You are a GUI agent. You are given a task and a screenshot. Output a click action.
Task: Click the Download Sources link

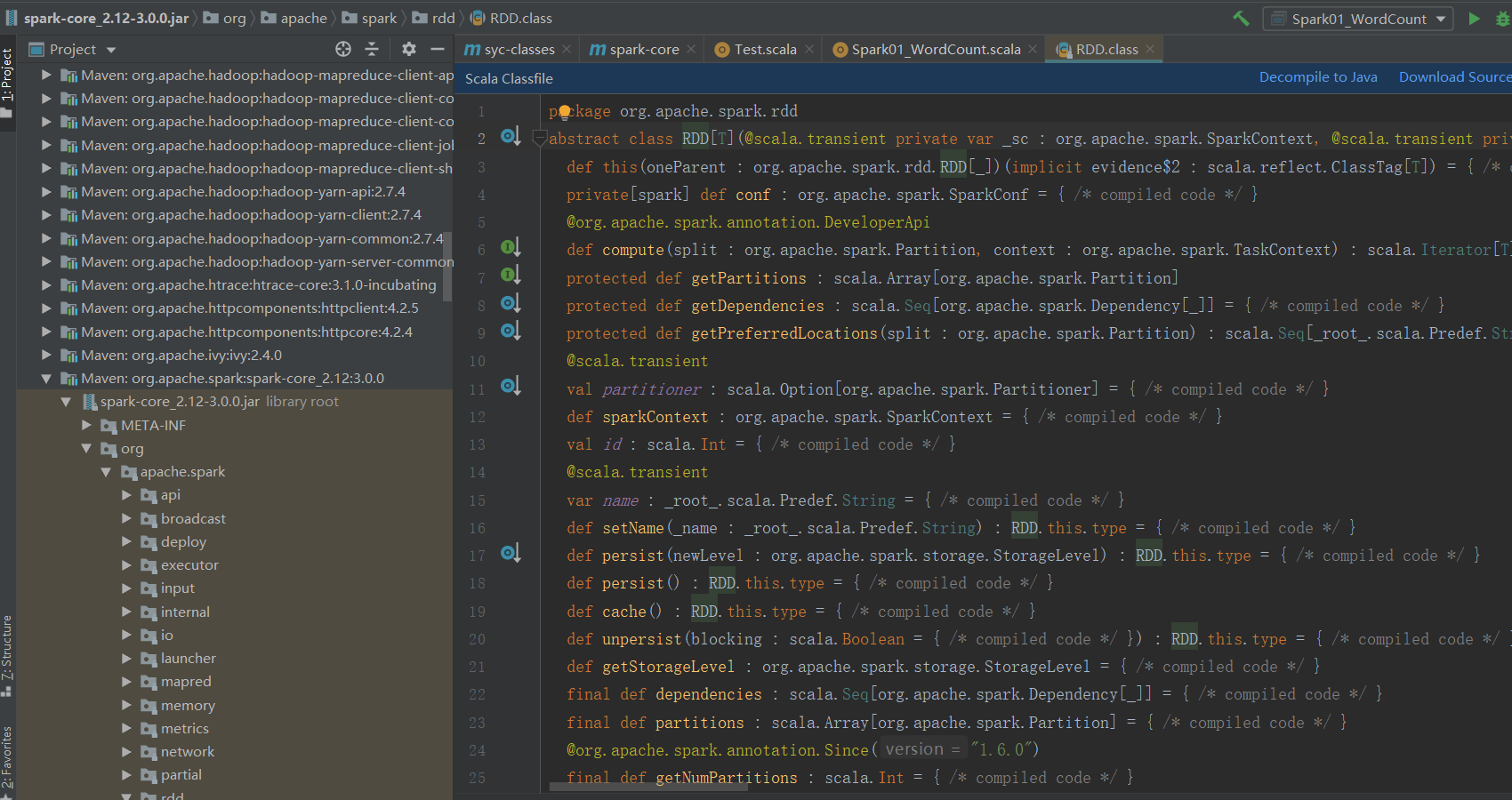[x=1454, y=77]
